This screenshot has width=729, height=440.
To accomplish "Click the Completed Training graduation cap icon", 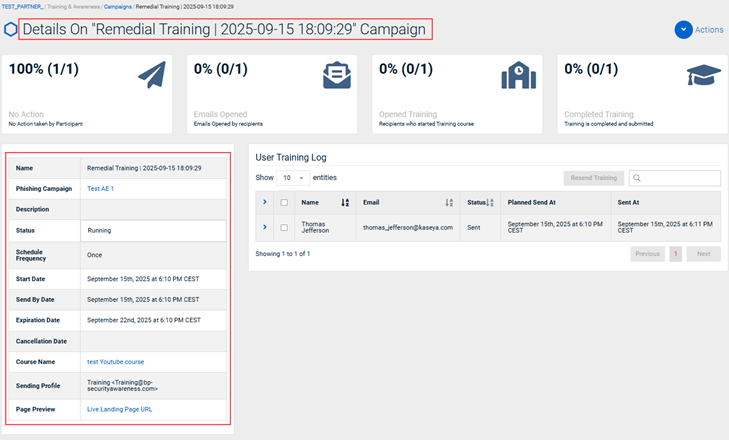I will pos(704,76).
